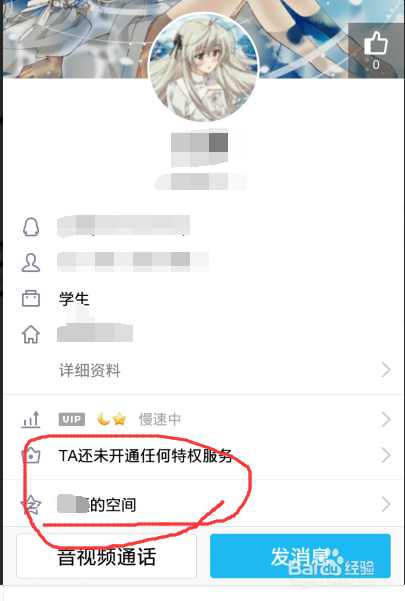The width and height of the screenshot is (405, 601).
Task: Open the round anime profile avatar
Action: click(x=203, y=67)
